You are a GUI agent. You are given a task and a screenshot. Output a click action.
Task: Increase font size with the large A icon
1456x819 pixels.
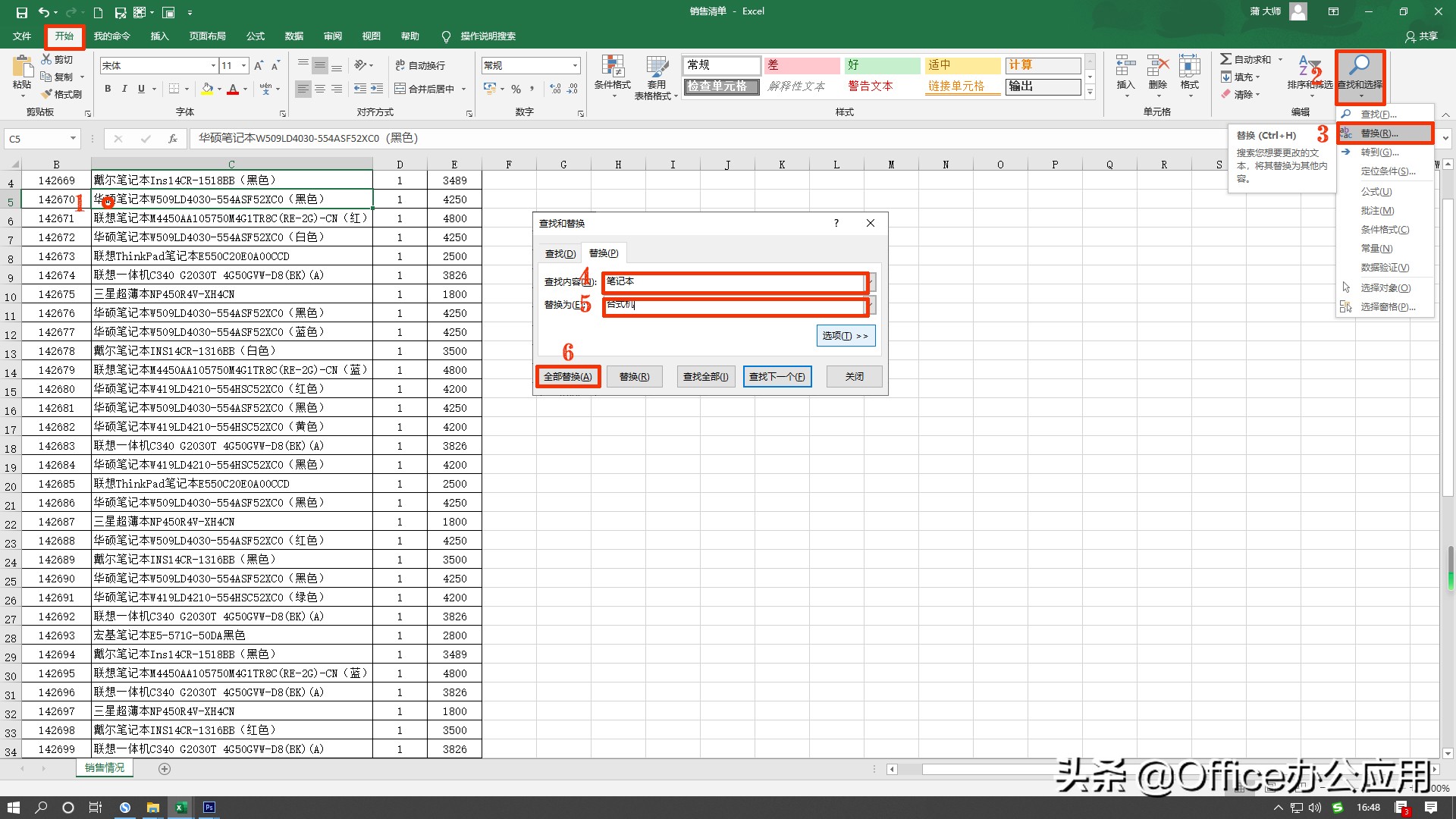tap(259, 66)
